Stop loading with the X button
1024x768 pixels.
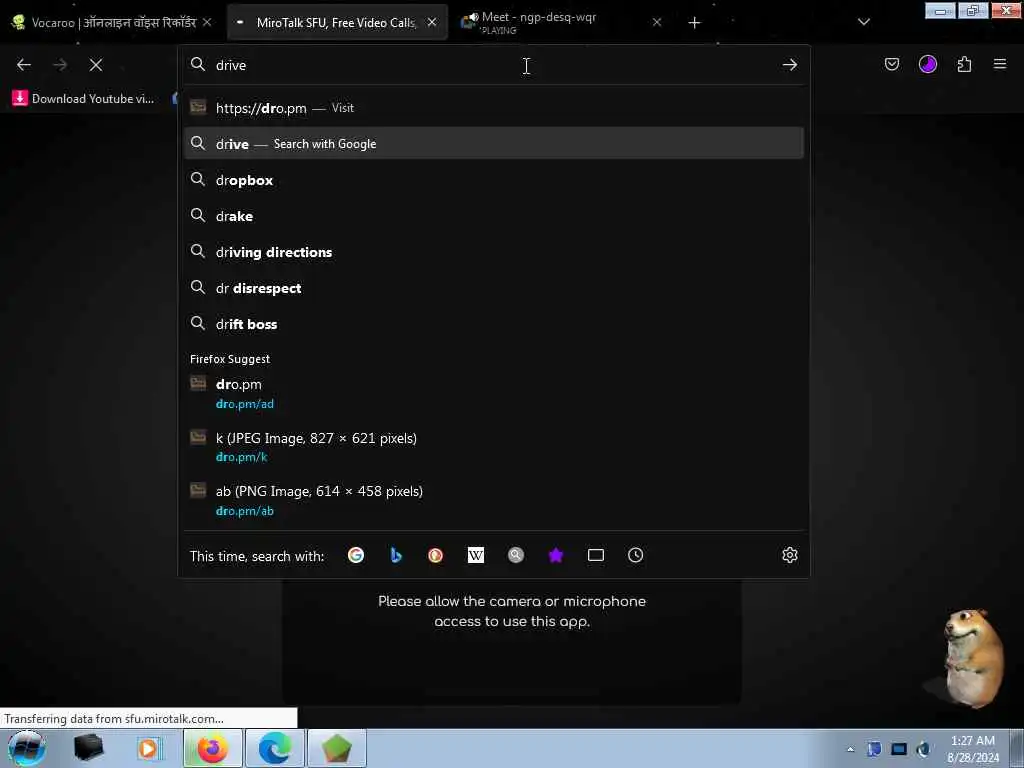pos(95,65)
